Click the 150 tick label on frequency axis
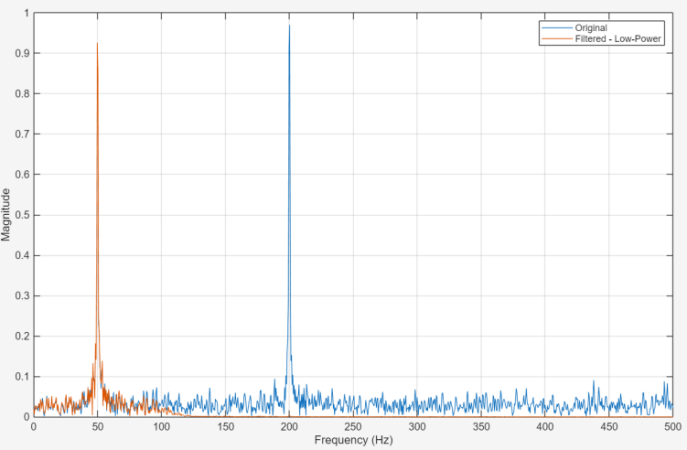Image resolution: width=687 pixels, height=450 pixels. pyautogui.click(x=225, y=427)
